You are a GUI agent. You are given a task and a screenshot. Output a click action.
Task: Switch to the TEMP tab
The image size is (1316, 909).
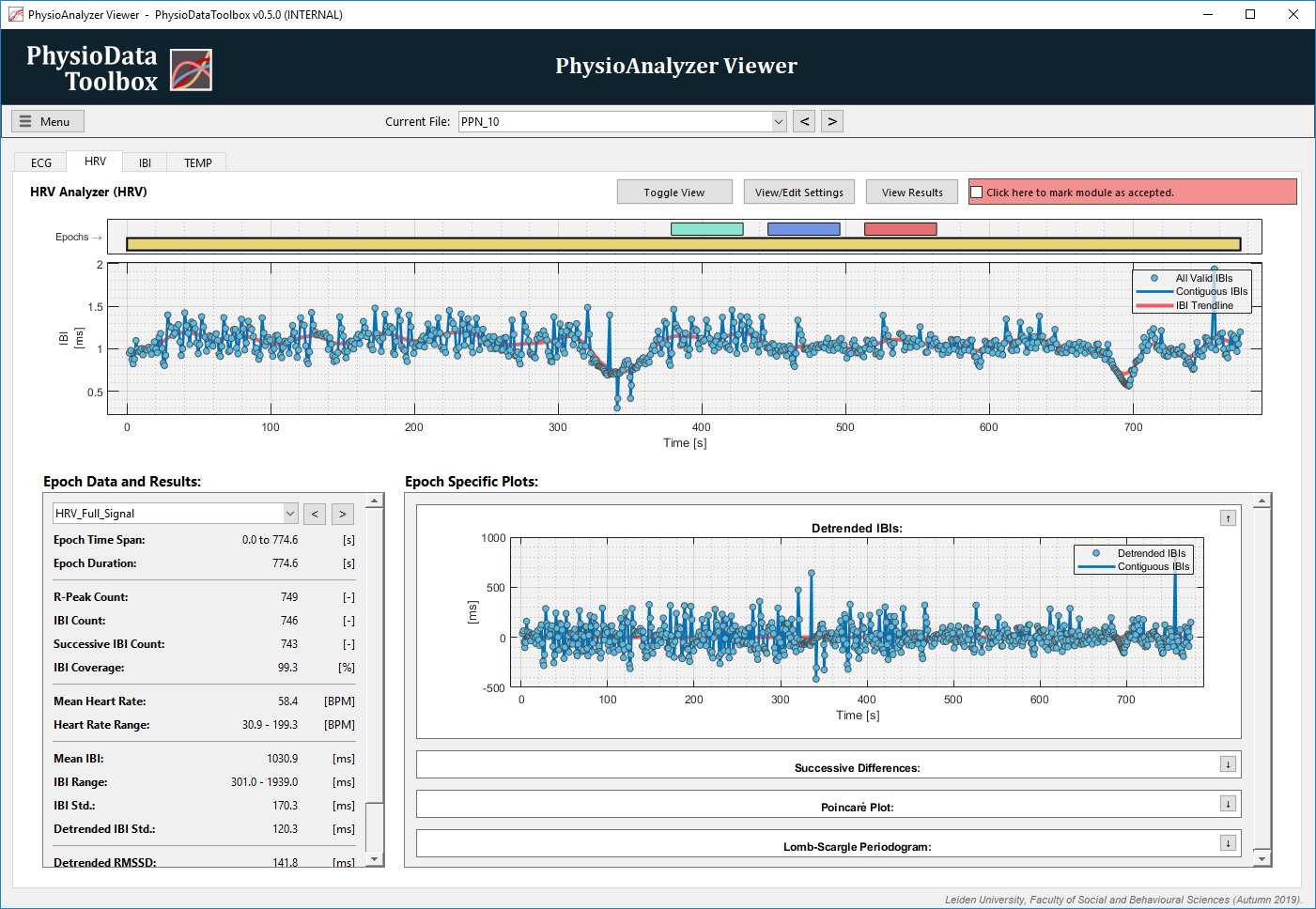click(197, 162)
